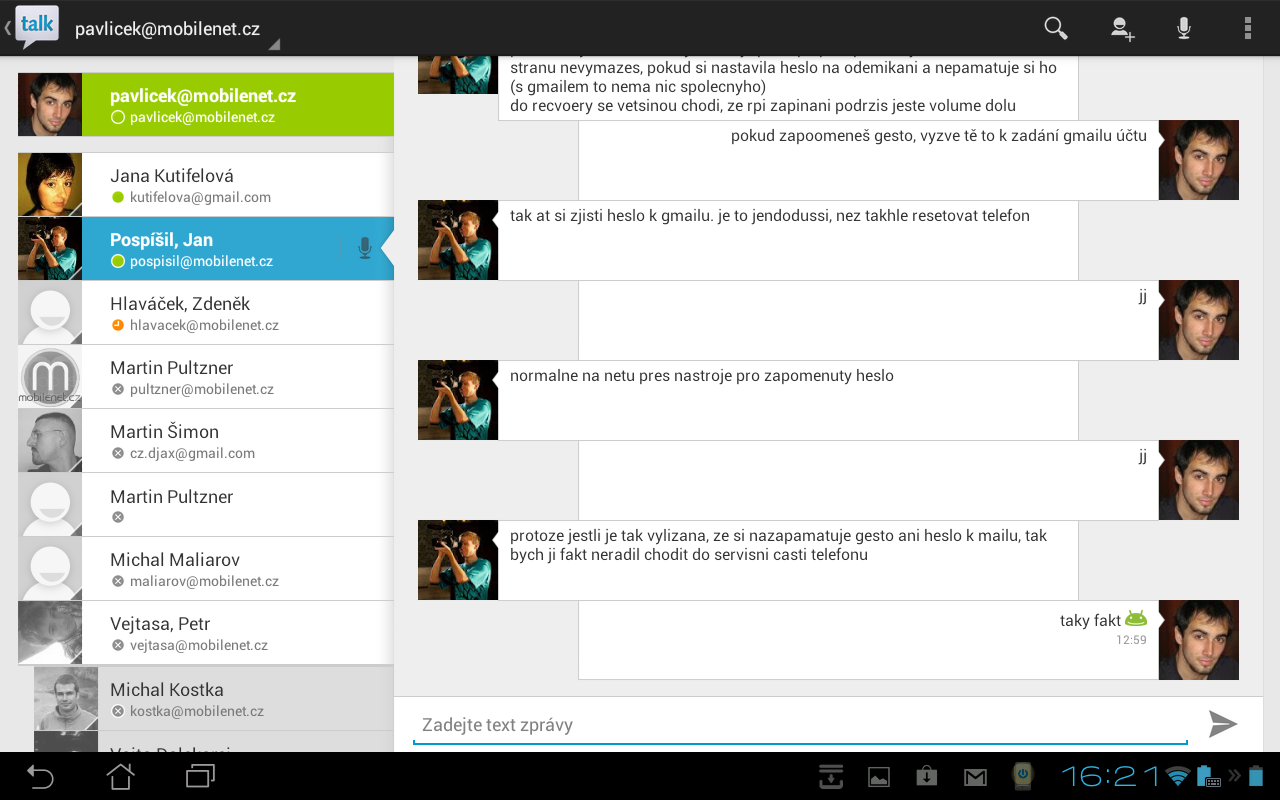Toggle Wi-Fi from the status bar indicator
This screenshot has height=800, width=1280.
(x=1176, y=776)
